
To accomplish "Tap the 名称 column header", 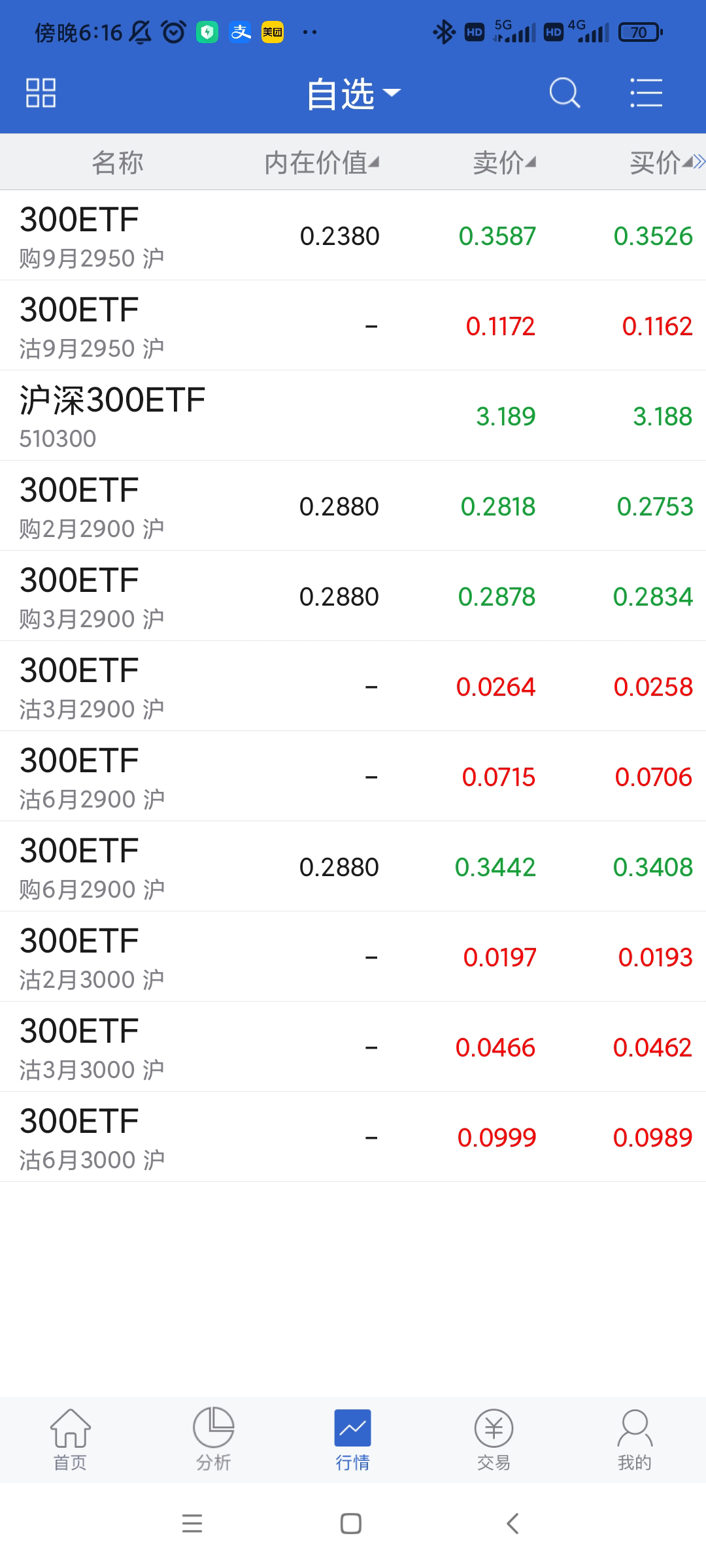I will 118,163.
